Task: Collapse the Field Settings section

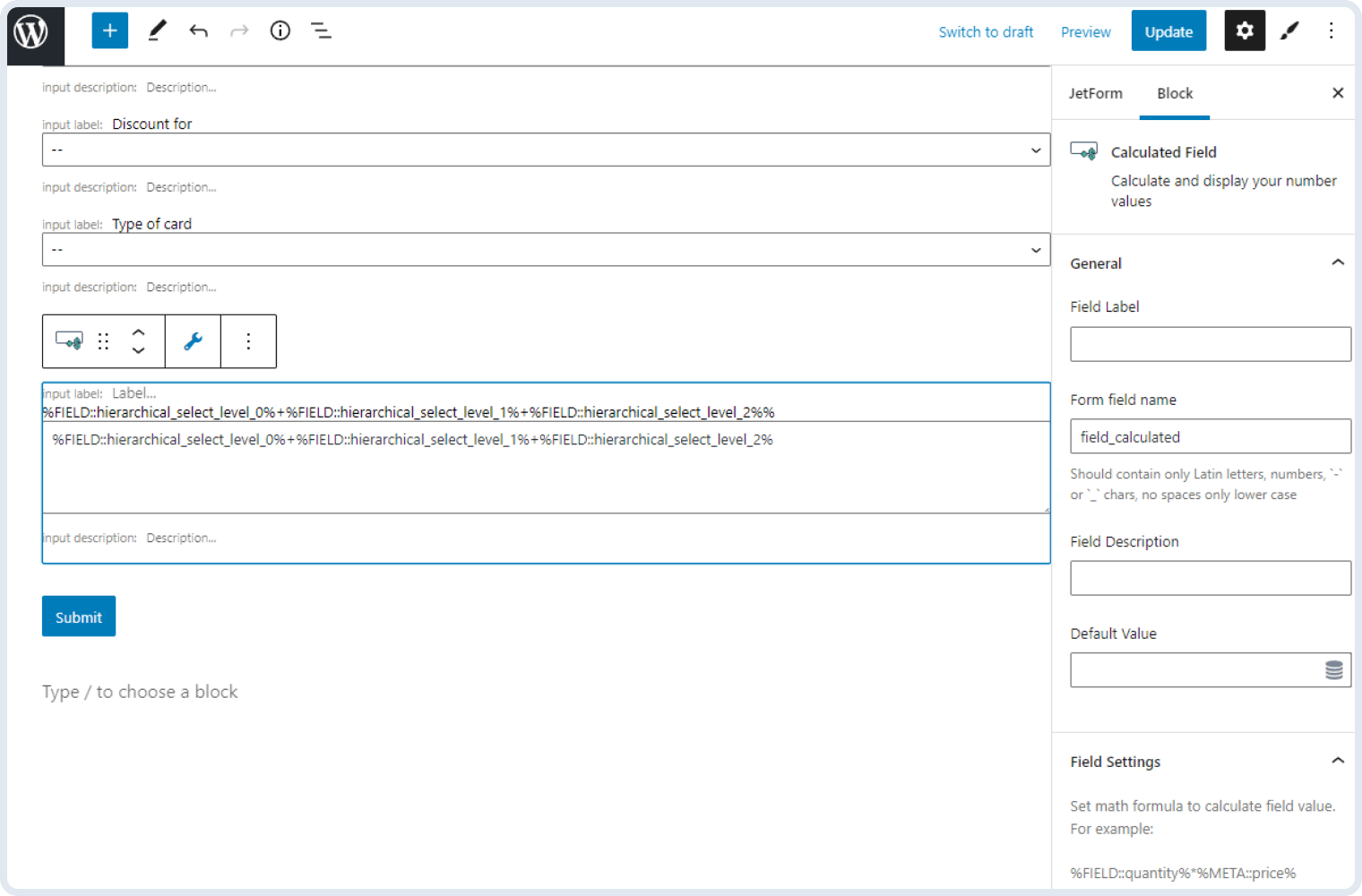Action: [1337, 760]
